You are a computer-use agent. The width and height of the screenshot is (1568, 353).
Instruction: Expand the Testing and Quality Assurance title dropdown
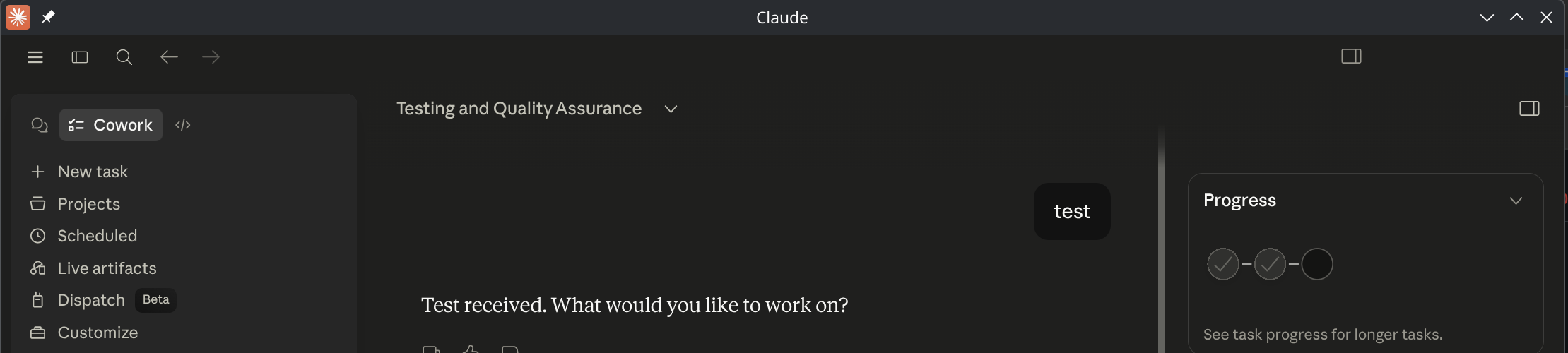pyautogui.click(x=671, y=109)
